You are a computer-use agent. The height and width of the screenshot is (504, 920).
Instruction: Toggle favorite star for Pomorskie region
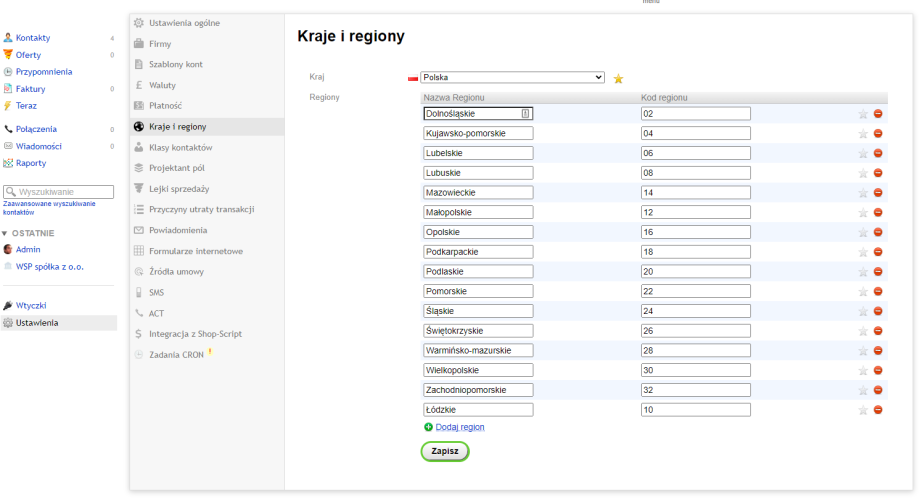[x=863, y=291]
